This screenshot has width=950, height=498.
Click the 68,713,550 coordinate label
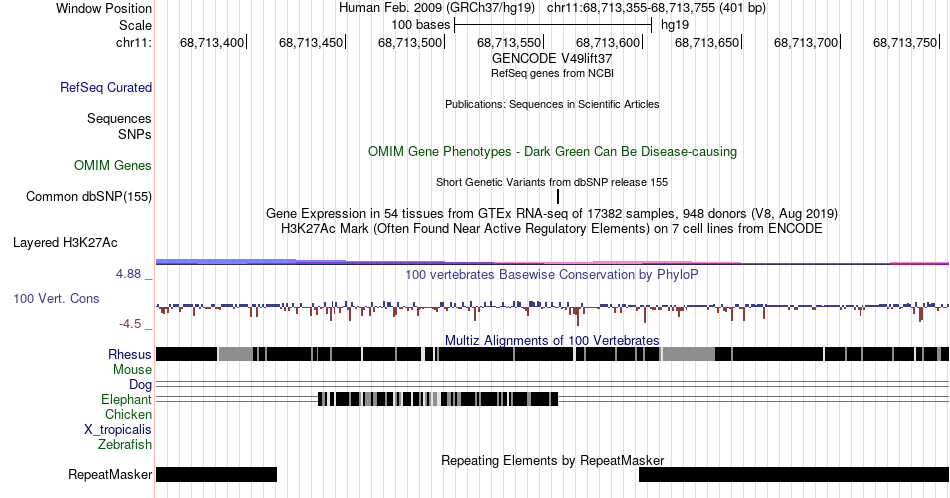508,42
